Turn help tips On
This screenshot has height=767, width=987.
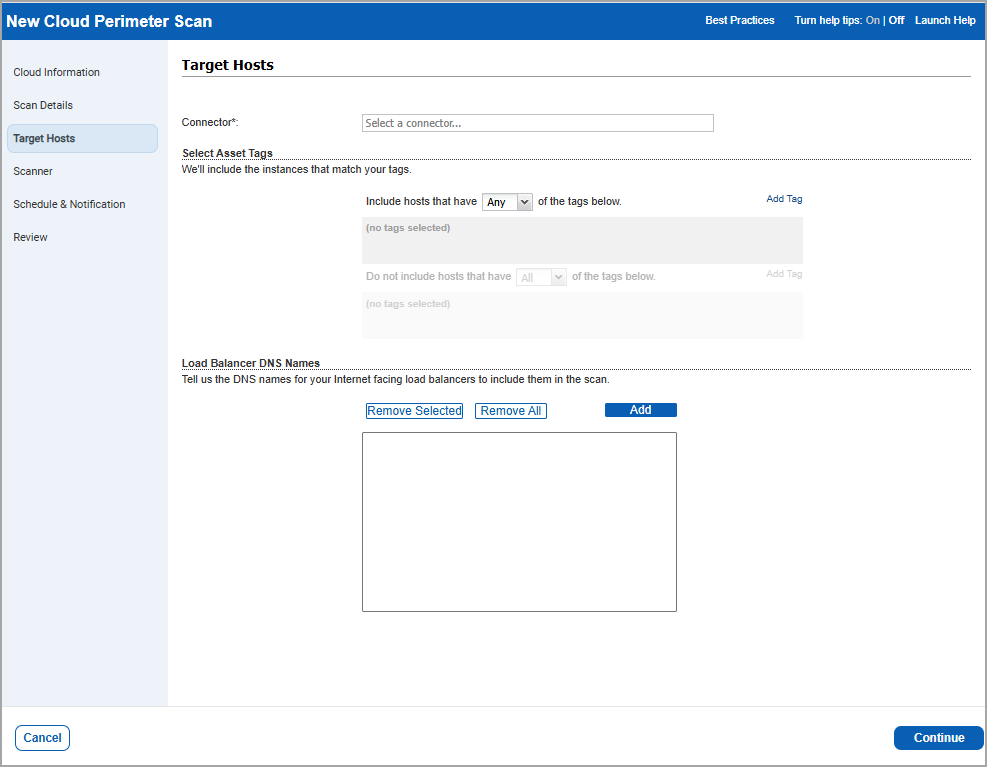coord(872,20)
